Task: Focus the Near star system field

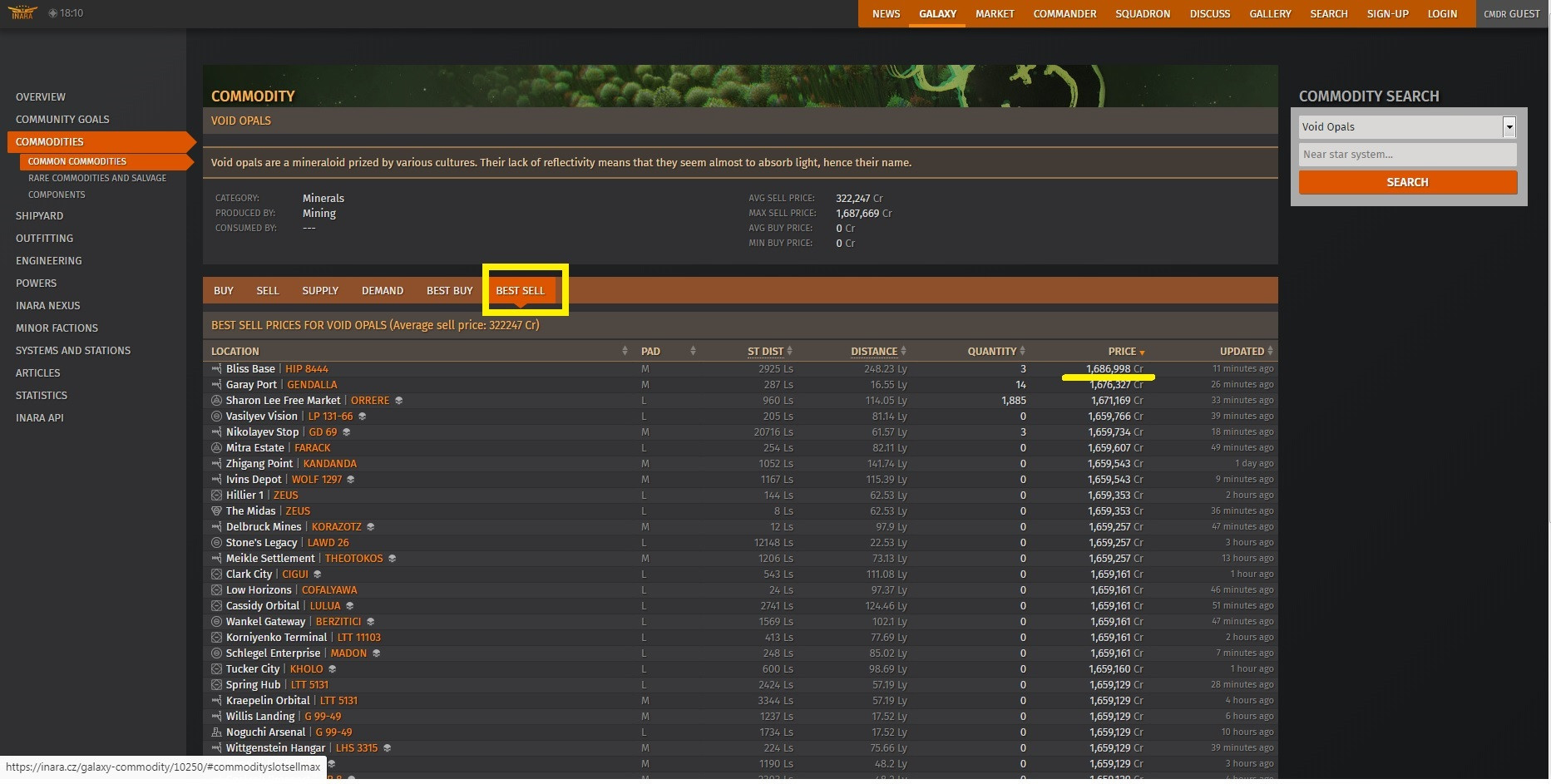Action: pos(1408,155)
